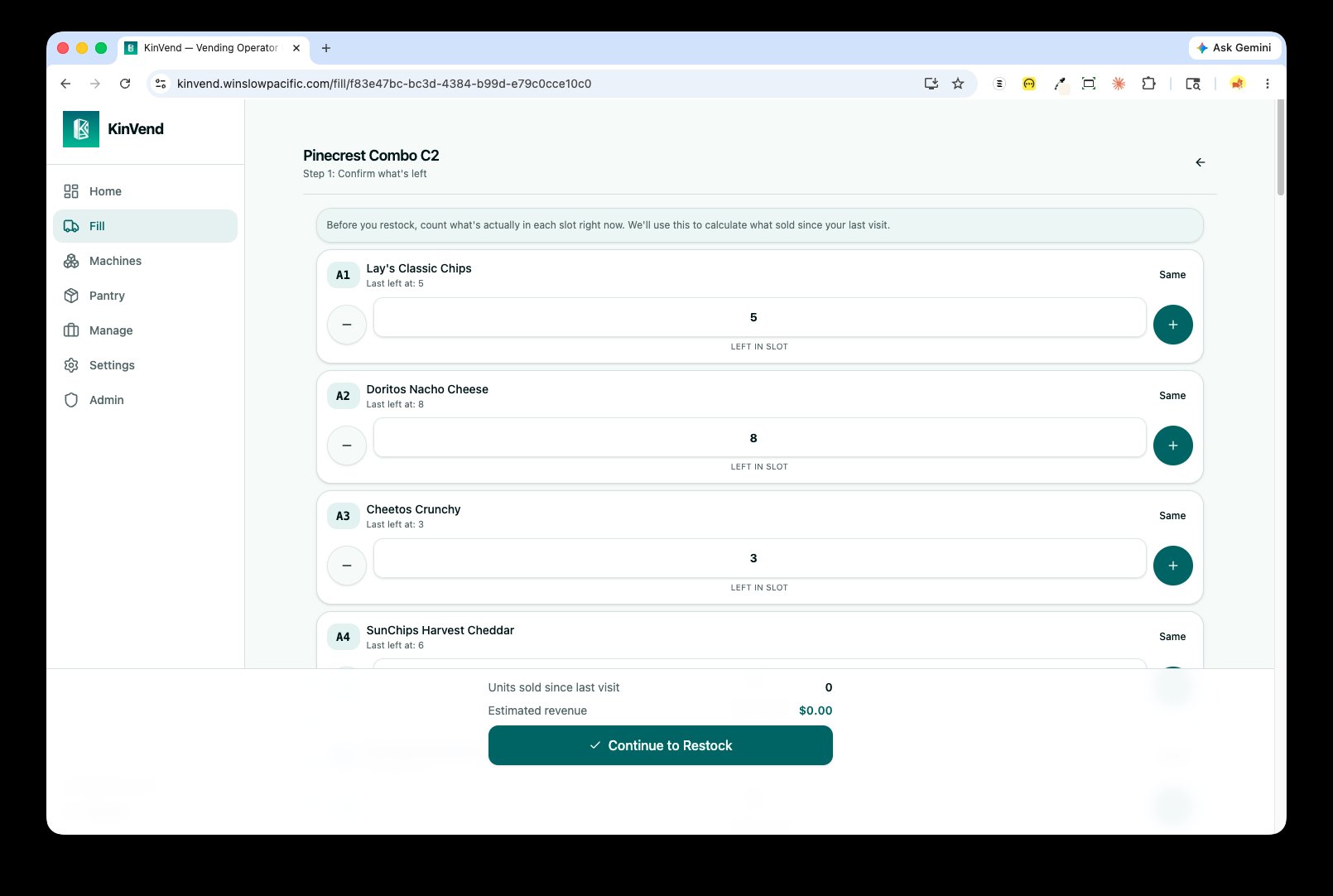Increase Cheetos Crunchy count
This screenshot has width=1333, height=896.
click(x=1173, y=566)
